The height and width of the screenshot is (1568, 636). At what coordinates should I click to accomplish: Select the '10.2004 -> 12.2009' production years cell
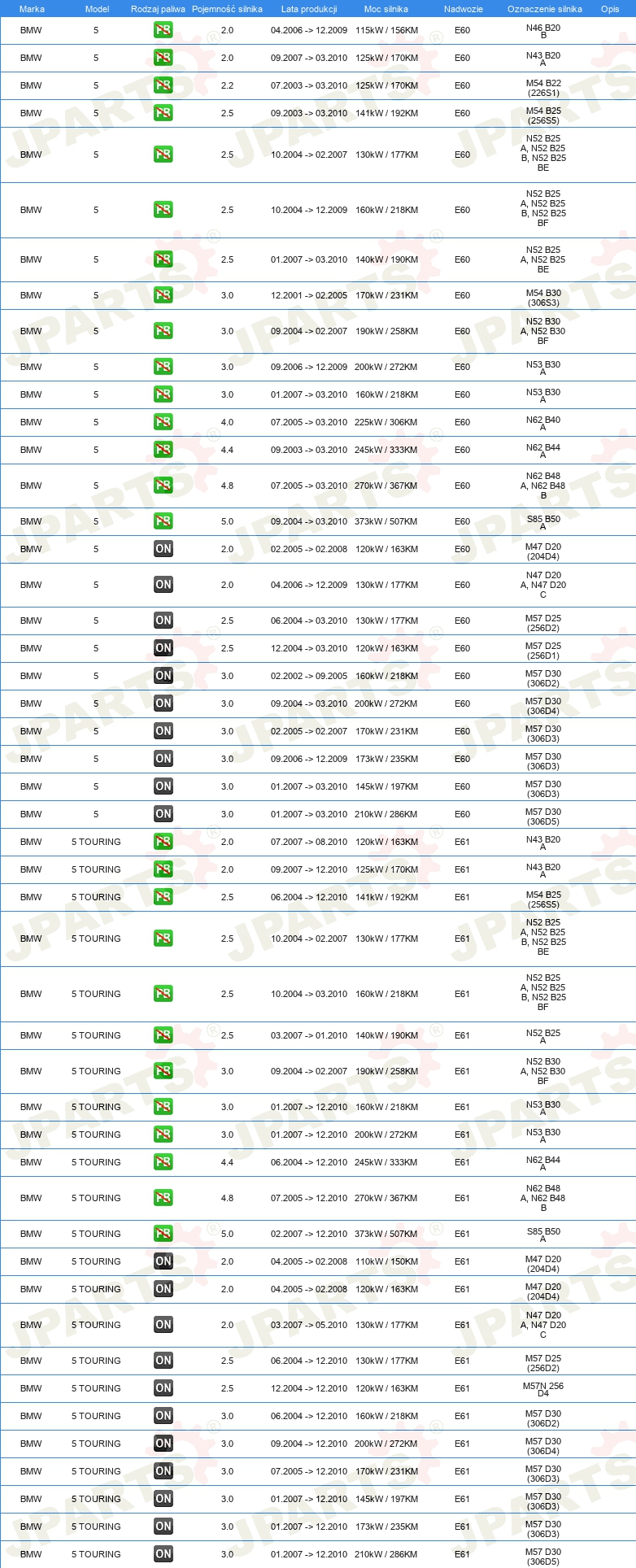point(309,210)
